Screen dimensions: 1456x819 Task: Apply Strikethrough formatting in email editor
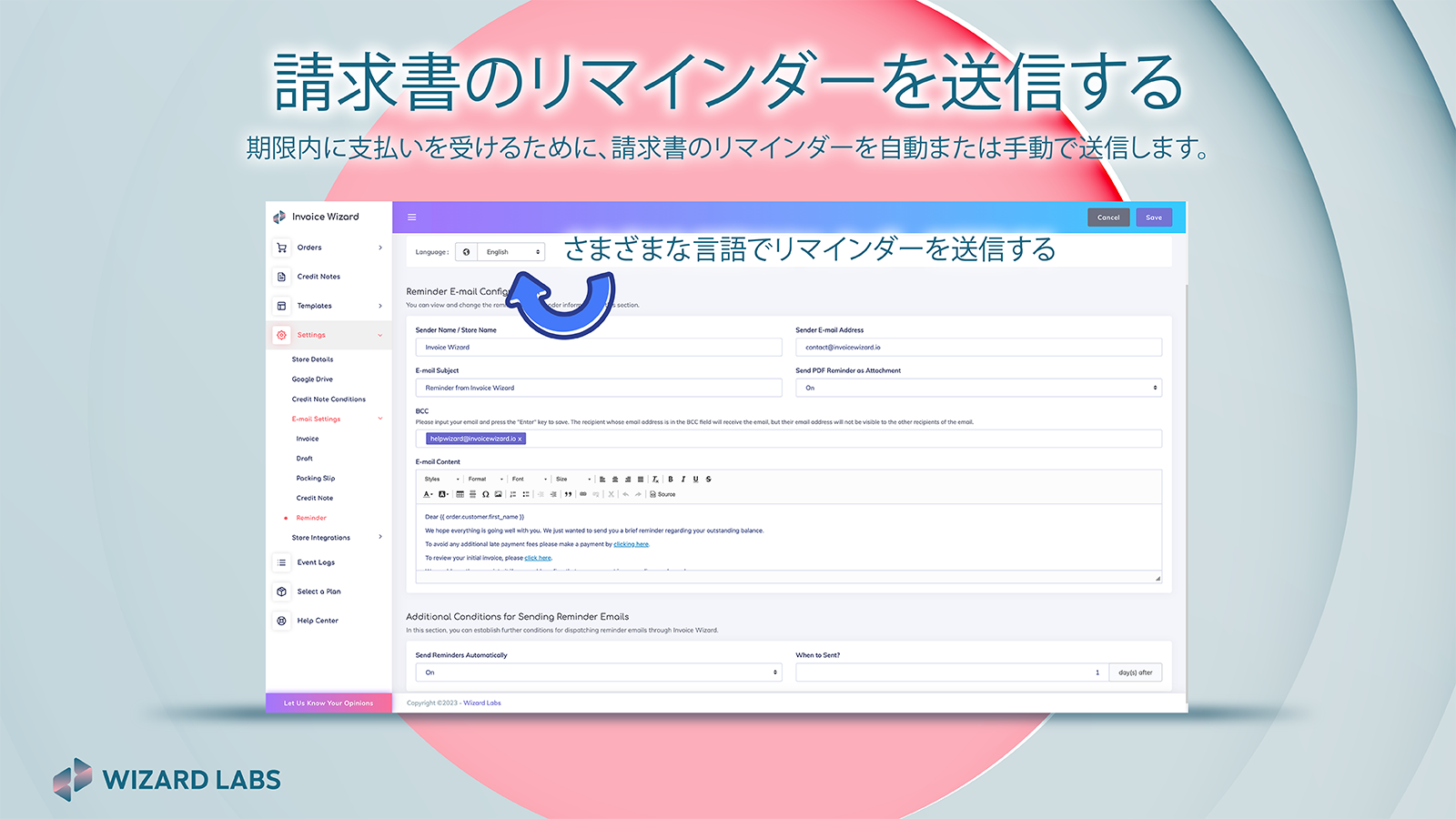(x=709, y=479)
